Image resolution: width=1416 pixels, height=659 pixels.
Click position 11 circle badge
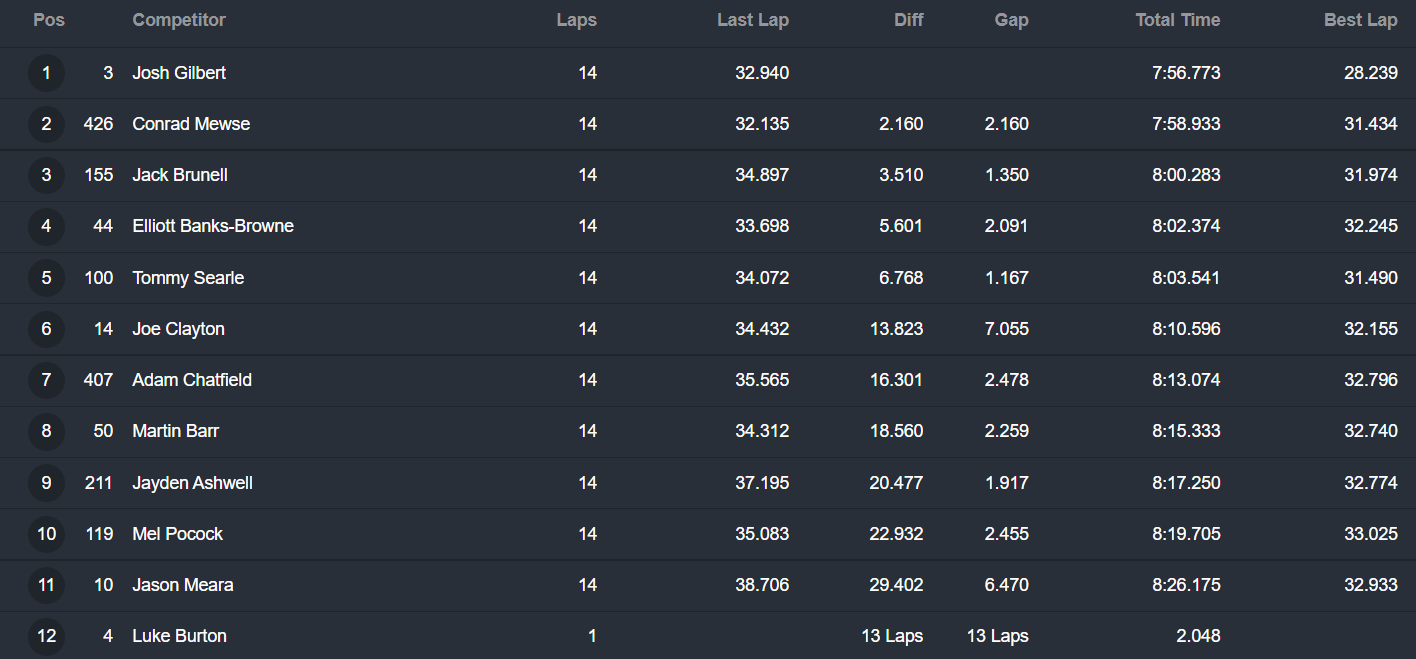pyautogui.click(x=46, y=585)
